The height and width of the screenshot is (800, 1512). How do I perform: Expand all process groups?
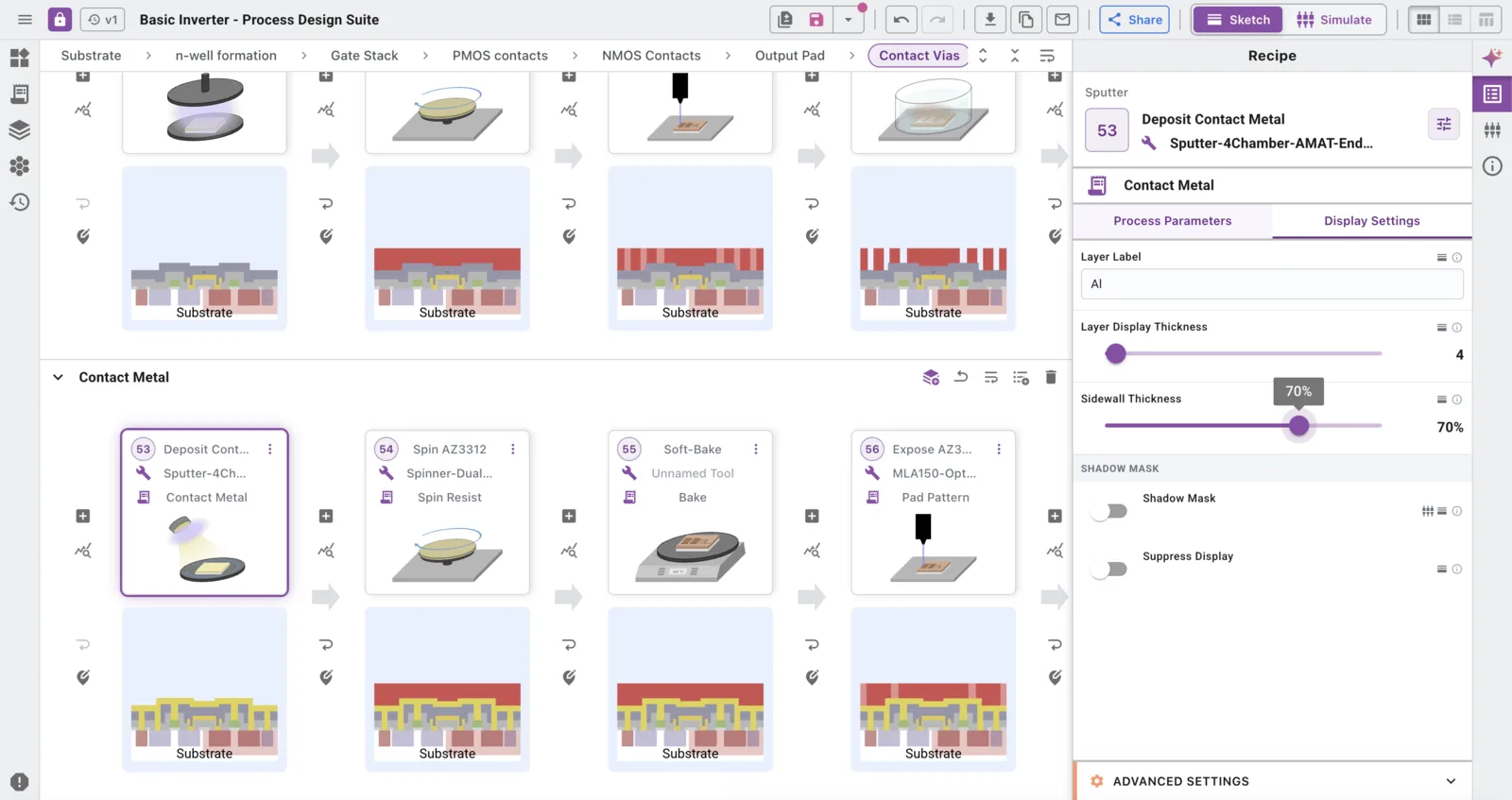[x=983, y=56]
